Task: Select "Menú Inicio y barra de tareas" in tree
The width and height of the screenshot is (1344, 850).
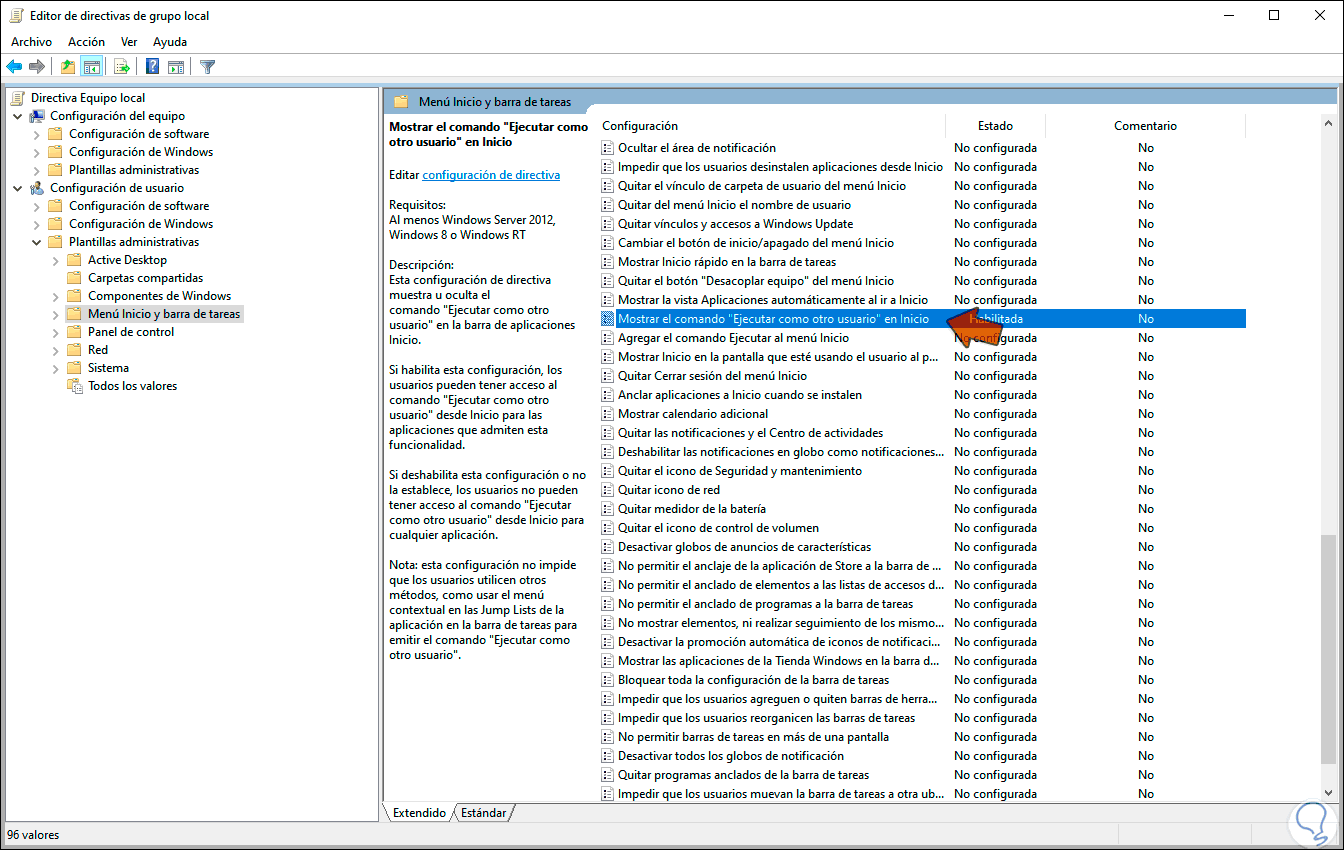Action: 164,314
